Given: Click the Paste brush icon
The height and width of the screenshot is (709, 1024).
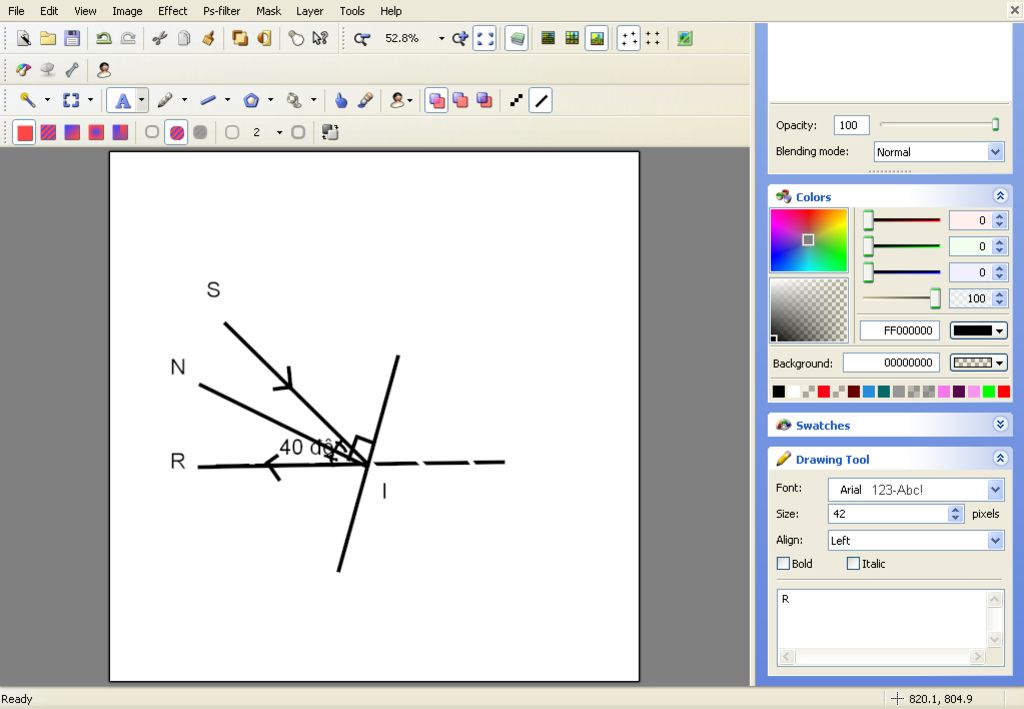Looking at the screenshot, I should 208,39.
